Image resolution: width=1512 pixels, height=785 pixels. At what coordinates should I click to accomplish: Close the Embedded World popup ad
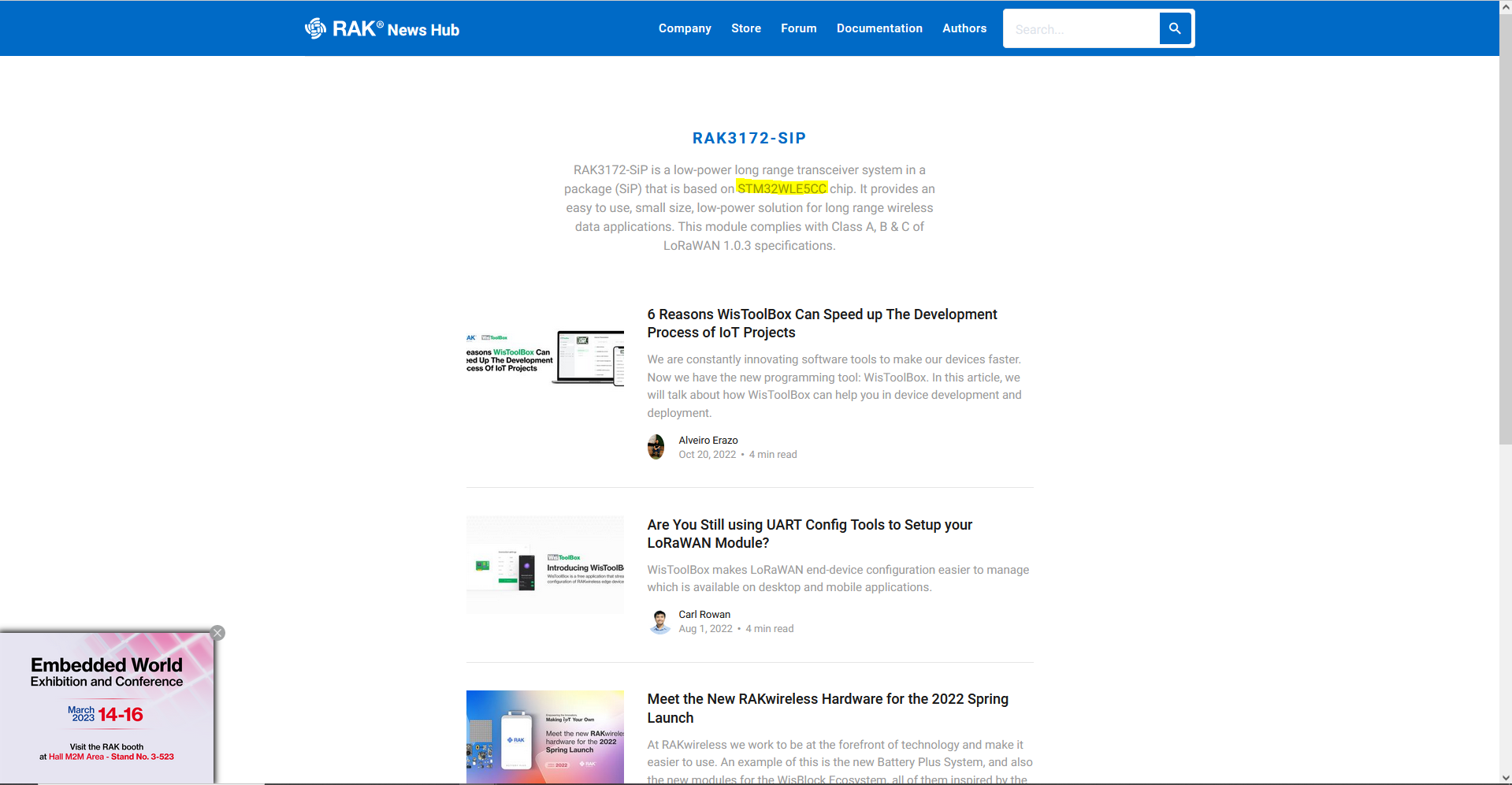[x=218, y=633]
